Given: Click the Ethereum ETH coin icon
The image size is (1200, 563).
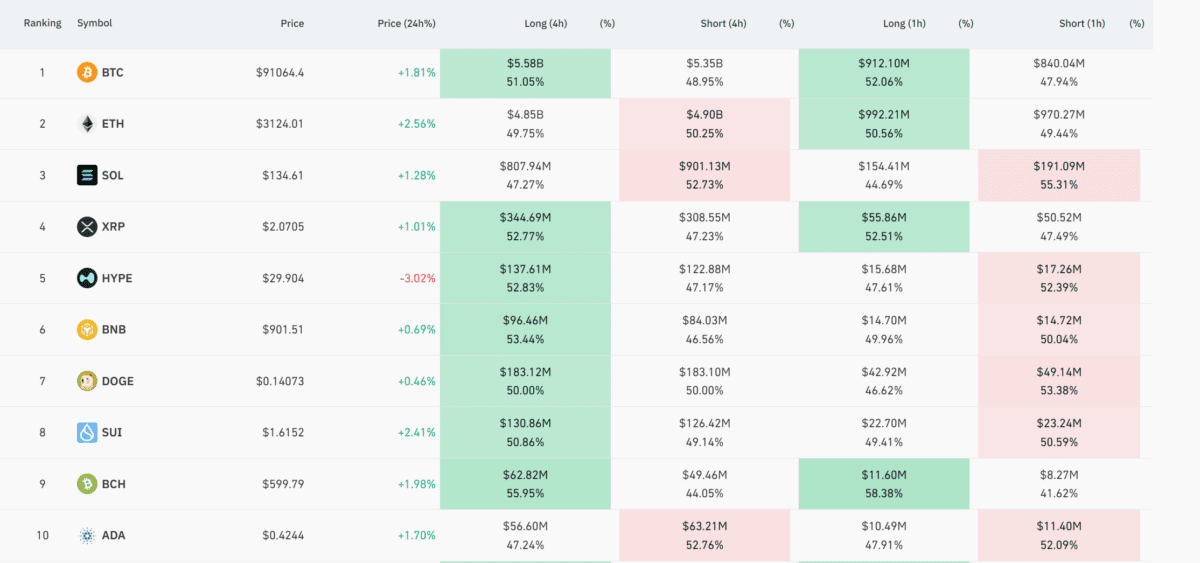Looking at the screenshot, I should pyautogui.click(x=87, y=124).
